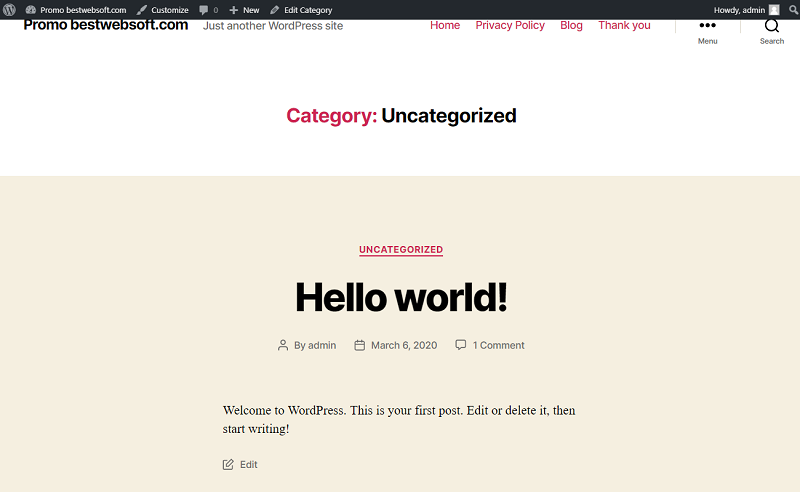
Task: Click the Customize paintbrush icon
Action: click(141, 10)
